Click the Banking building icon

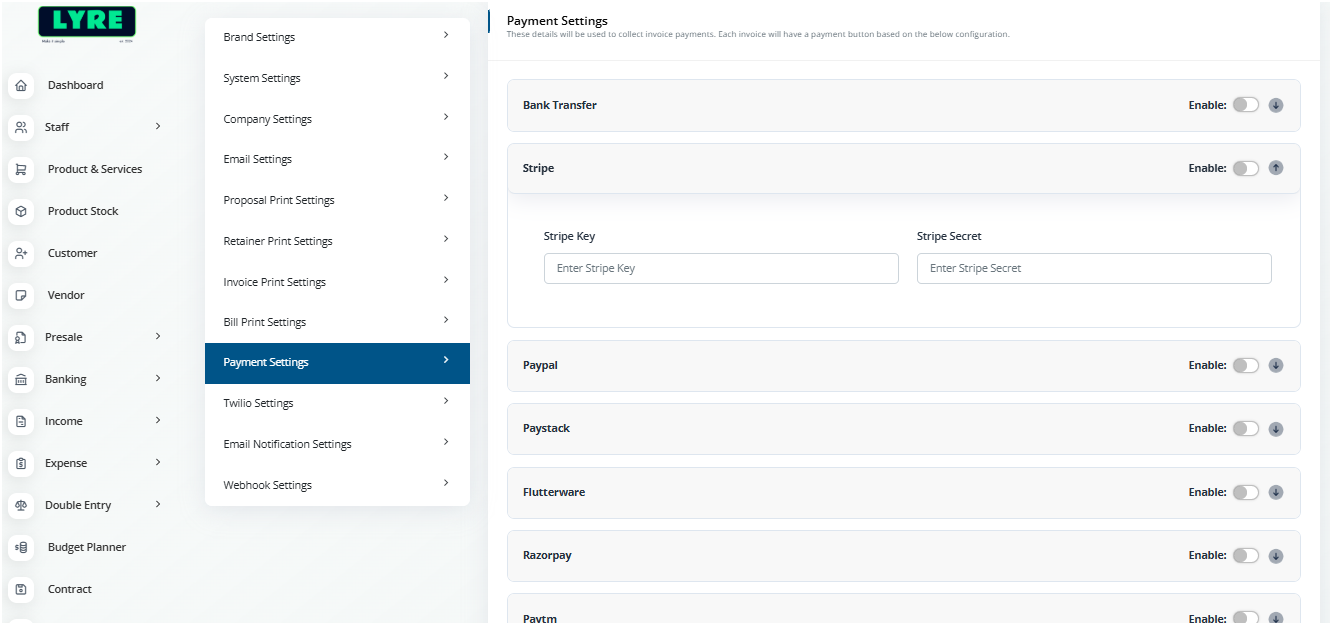(21, 380)
